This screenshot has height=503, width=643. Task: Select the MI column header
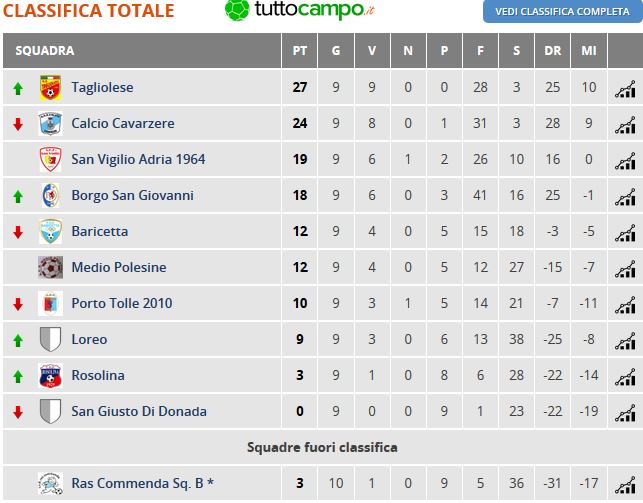click(588, 50)
